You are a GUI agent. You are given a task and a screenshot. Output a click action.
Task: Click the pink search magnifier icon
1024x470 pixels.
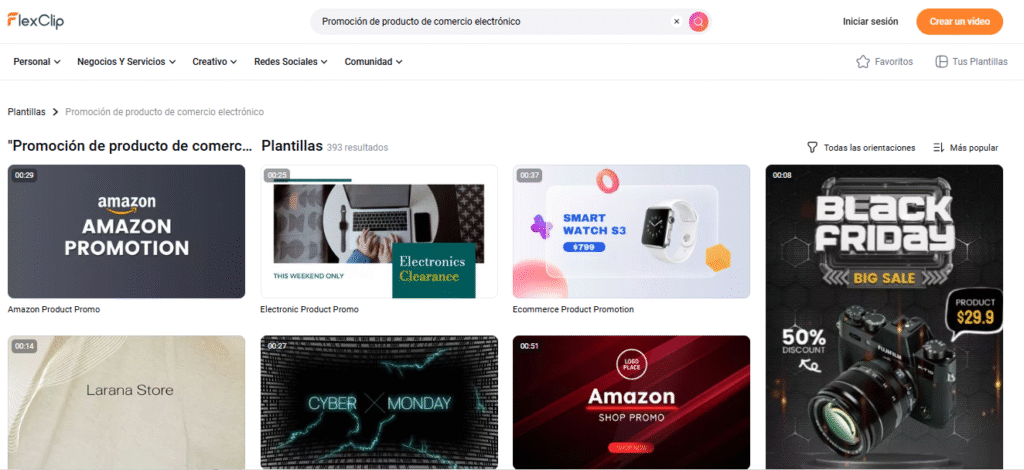[698, 22]
